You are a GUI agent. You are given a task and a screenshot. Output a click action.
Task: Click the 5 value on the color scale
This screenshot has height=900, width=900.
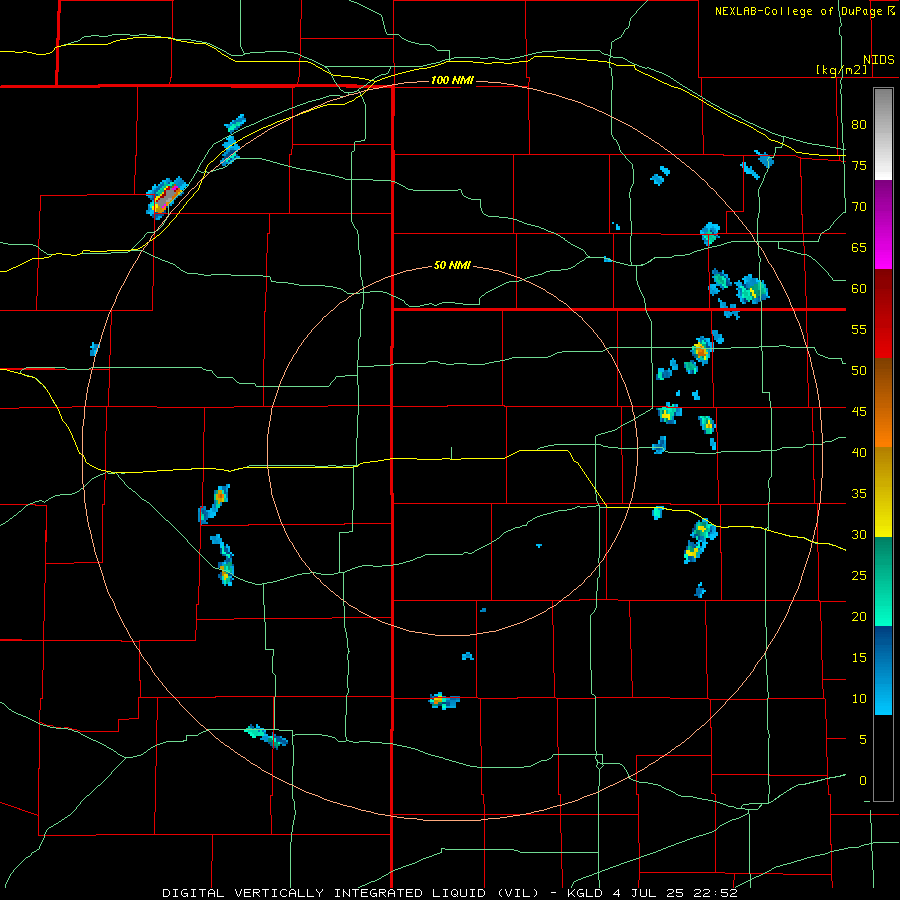[x=863, y=739]
